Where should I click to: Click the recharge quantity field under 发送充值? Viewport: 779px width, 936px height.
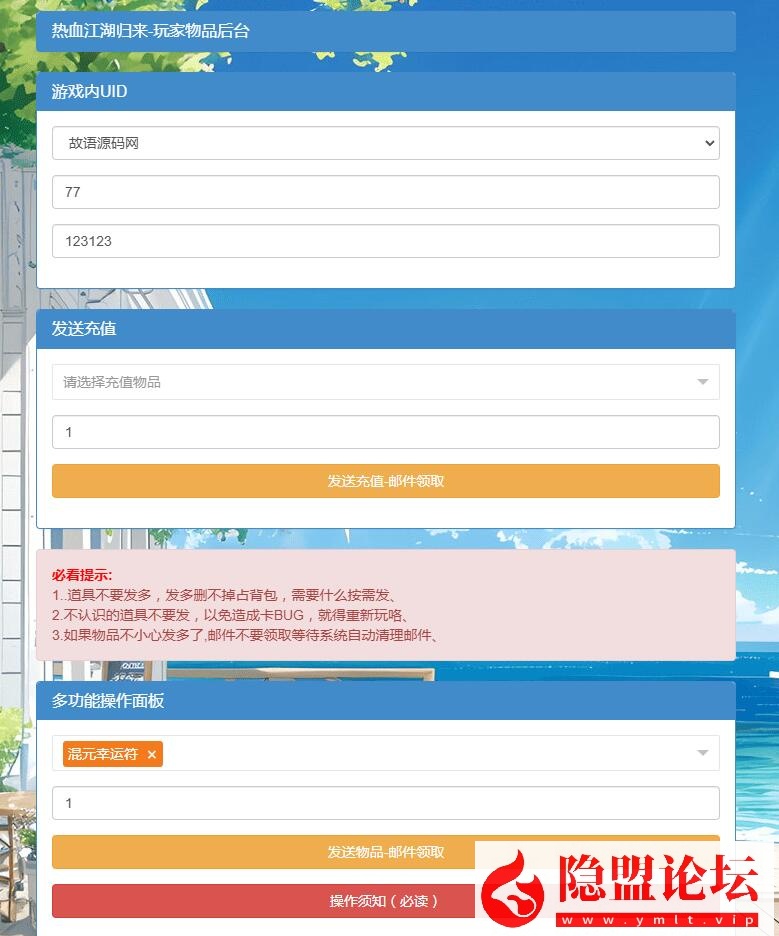pos(386,432)
